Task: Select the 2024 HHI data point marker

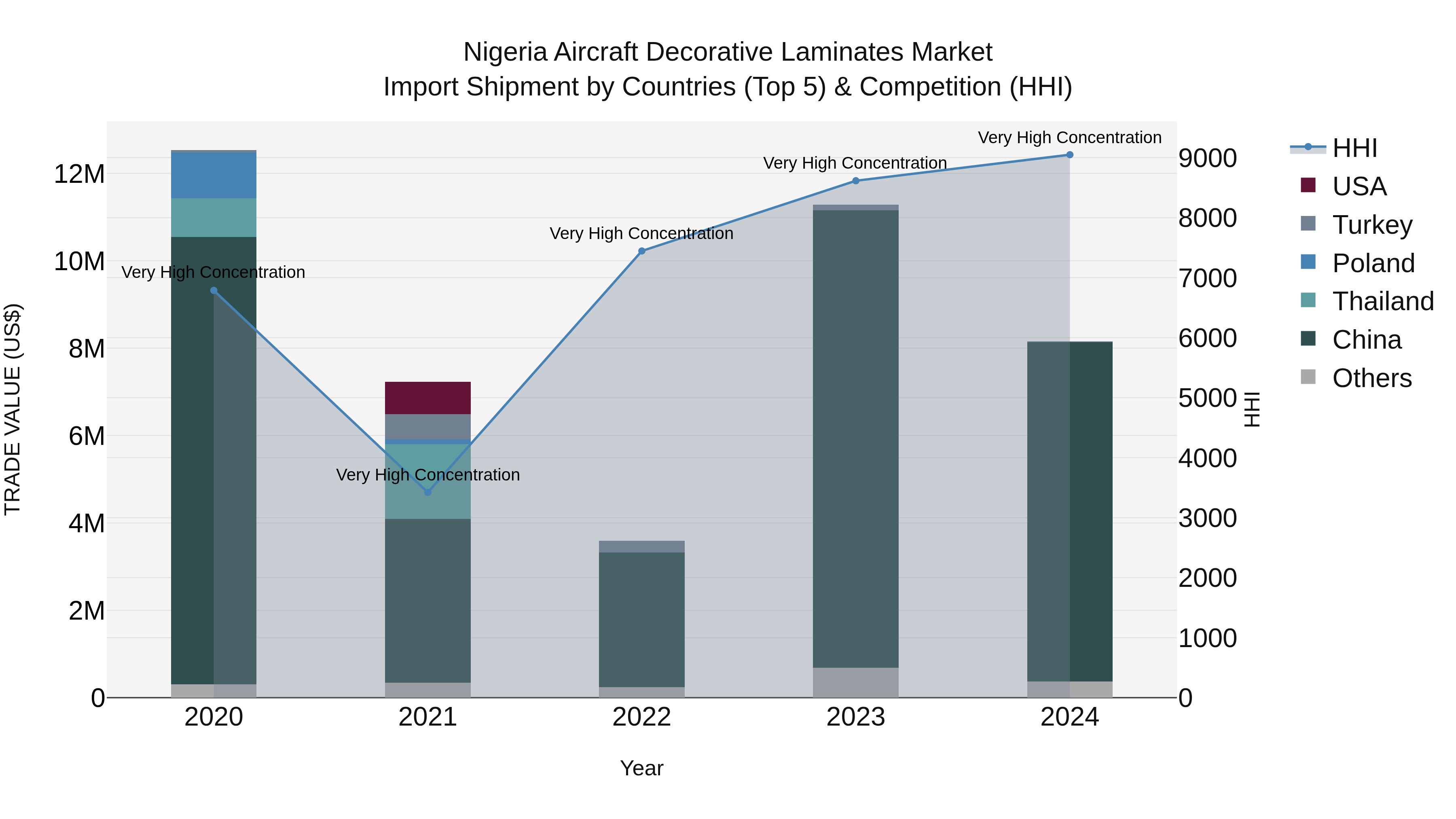Action: [1069, 155]
